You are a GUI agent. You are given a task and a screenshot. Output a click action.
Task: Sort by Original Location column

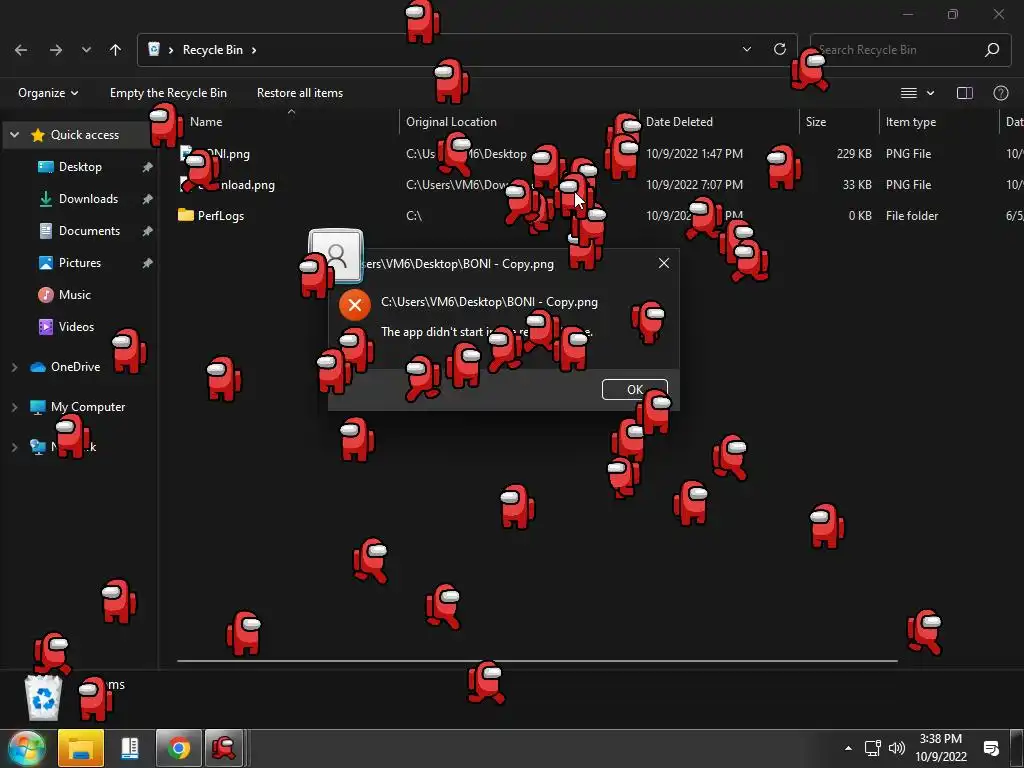pos(451,122)
